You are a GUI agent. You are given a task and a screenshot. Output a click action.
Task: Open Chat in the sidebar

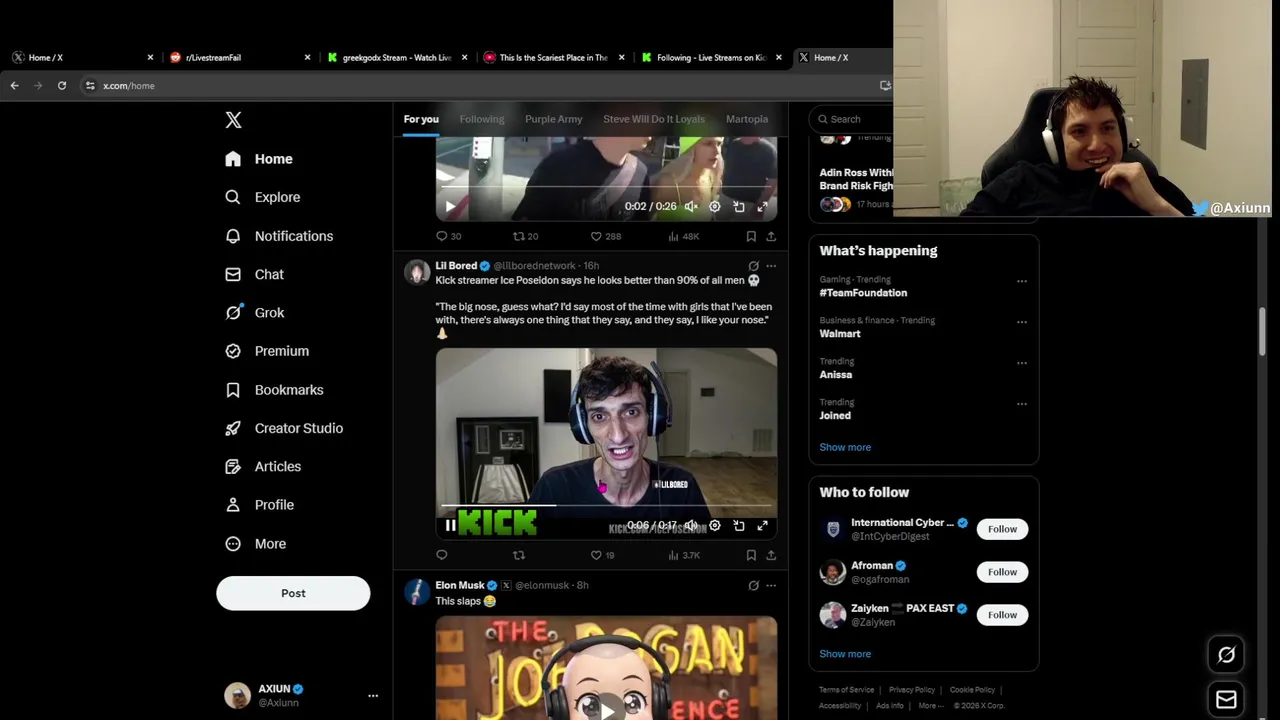[x=255, y=274]
